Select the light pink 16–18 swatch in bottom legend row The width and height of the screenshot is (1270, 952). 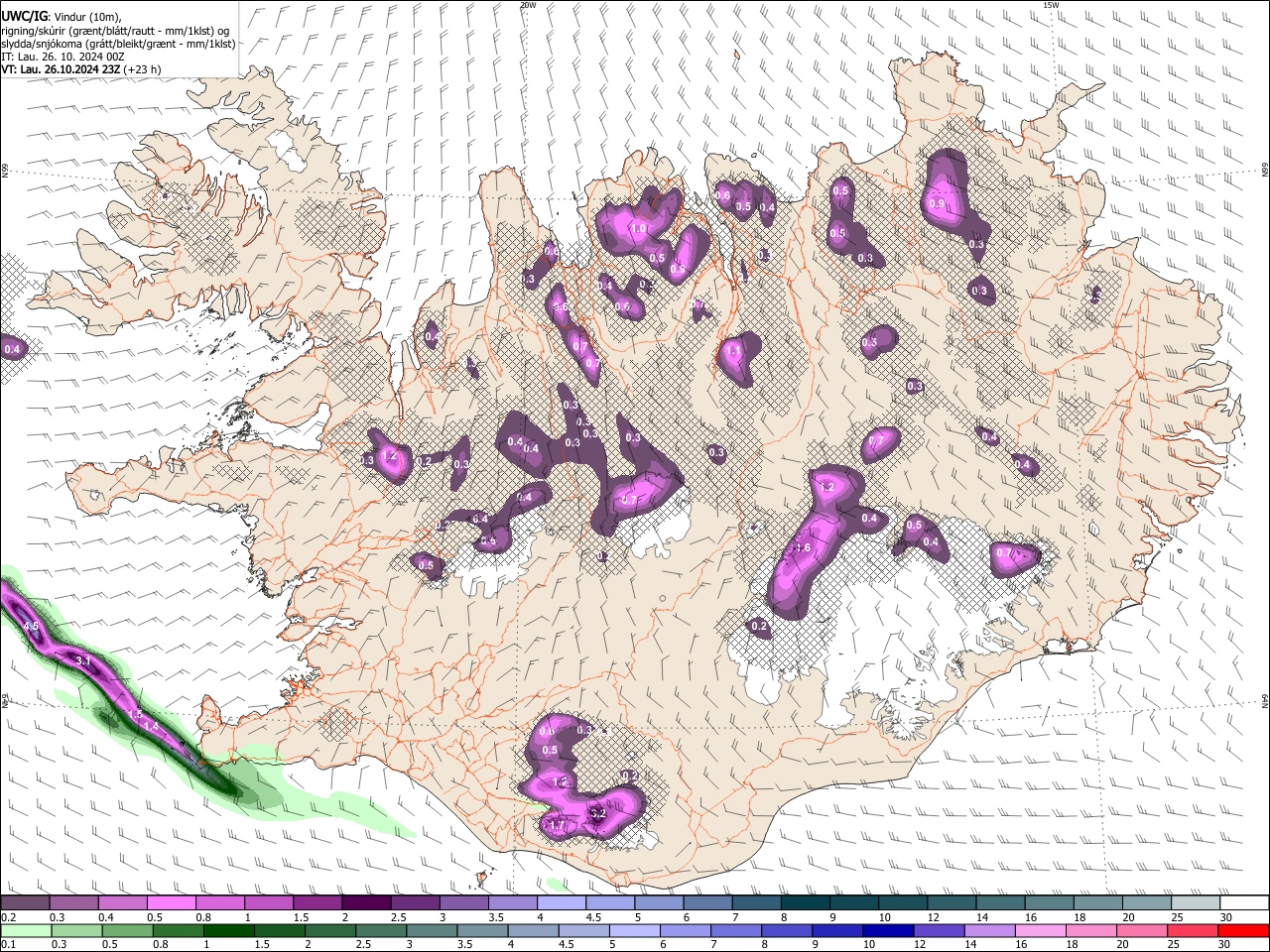1040,931
